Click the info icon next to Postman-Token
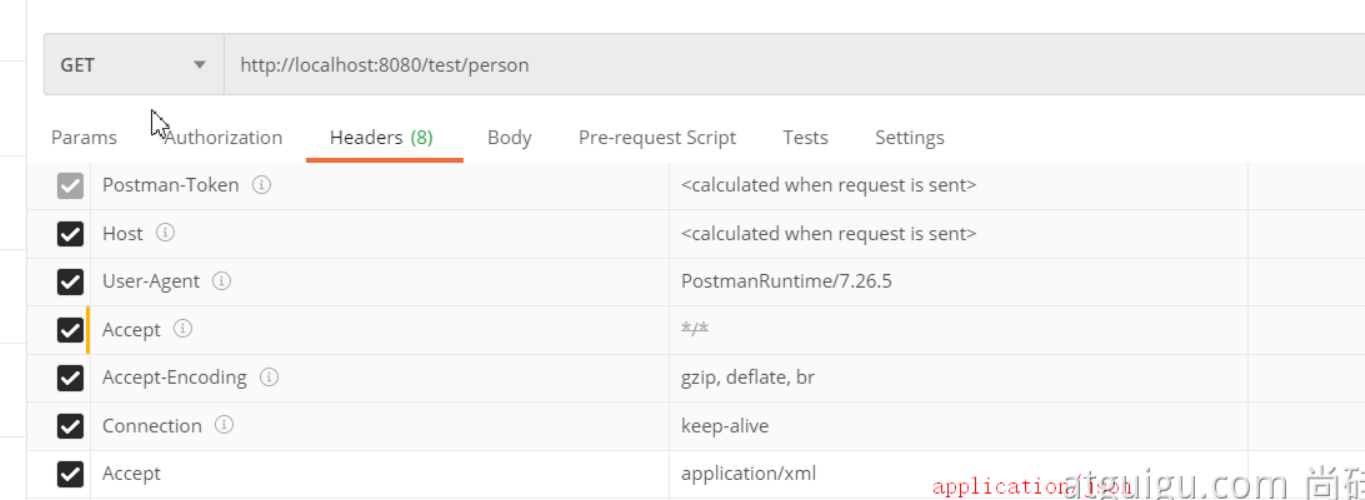Image resolution: width=1365 pixels, height=500 pixels. point(262,185)
